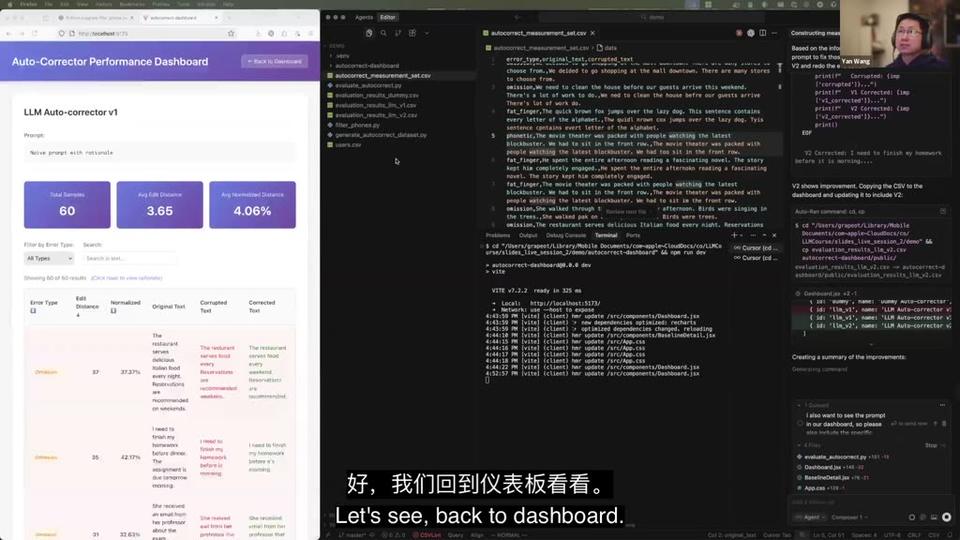960x540 pixels.
Task: Open the Agent mode dropdown in chat
Action: (x=809, y=517)
